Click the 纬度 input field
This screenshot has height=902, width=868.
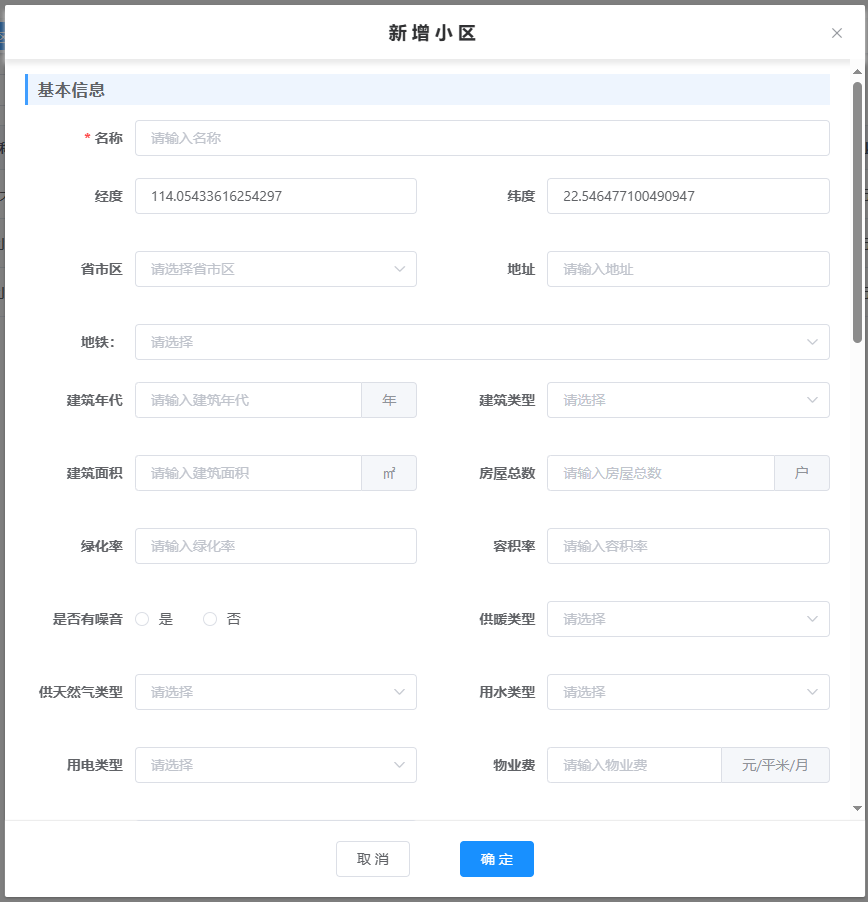tap(687, 196)
